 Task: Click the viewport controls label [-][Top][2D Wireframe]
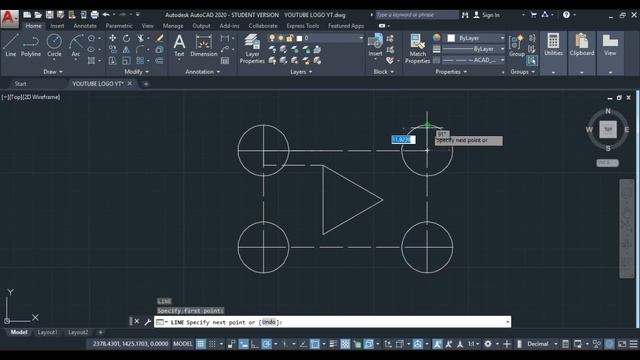[x=31, y=97]
